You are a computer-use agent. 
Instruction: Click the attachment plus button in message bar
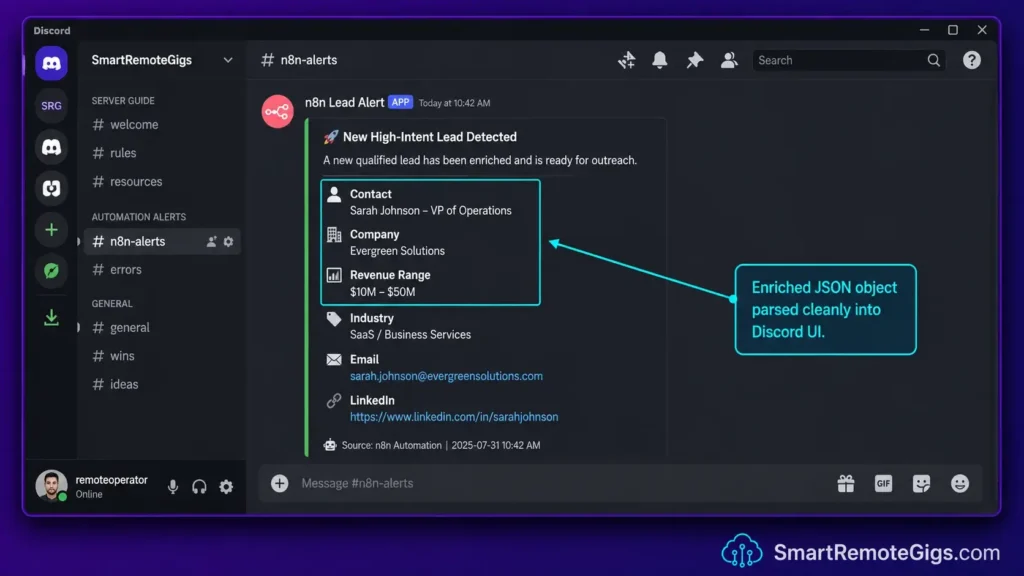click(280, 483)
